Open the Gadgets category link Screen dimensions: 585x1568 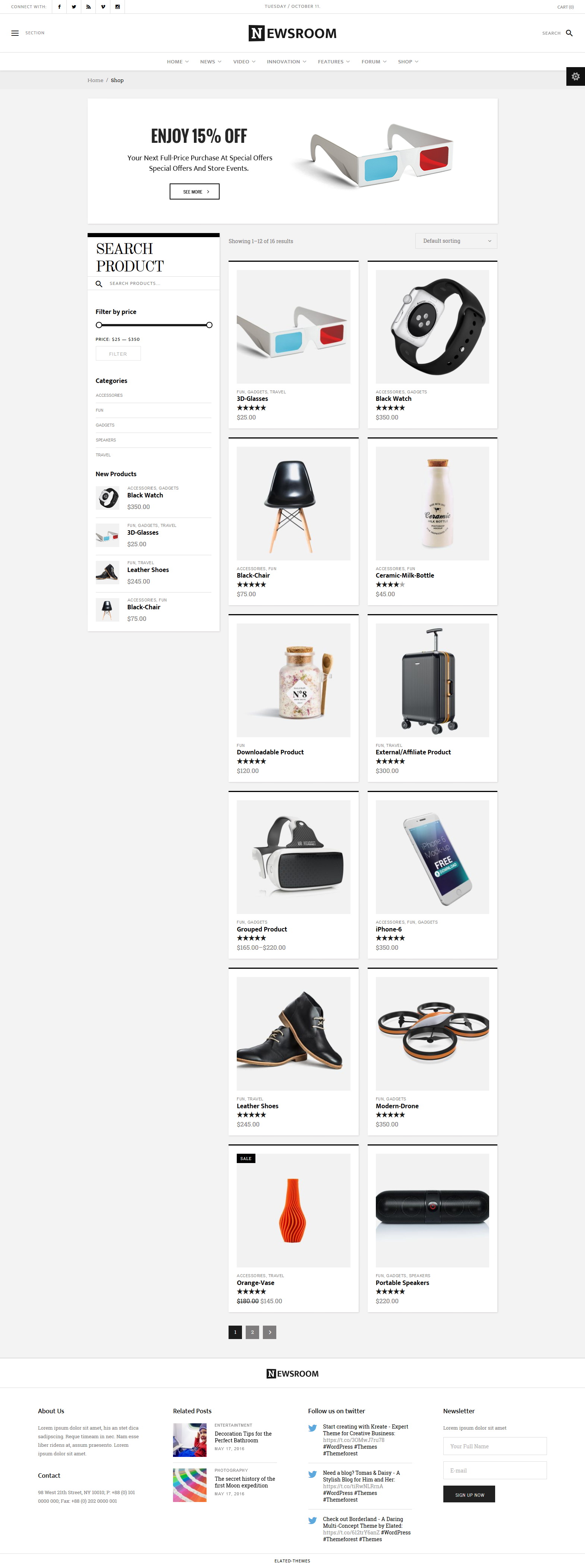tap(105, 425)
